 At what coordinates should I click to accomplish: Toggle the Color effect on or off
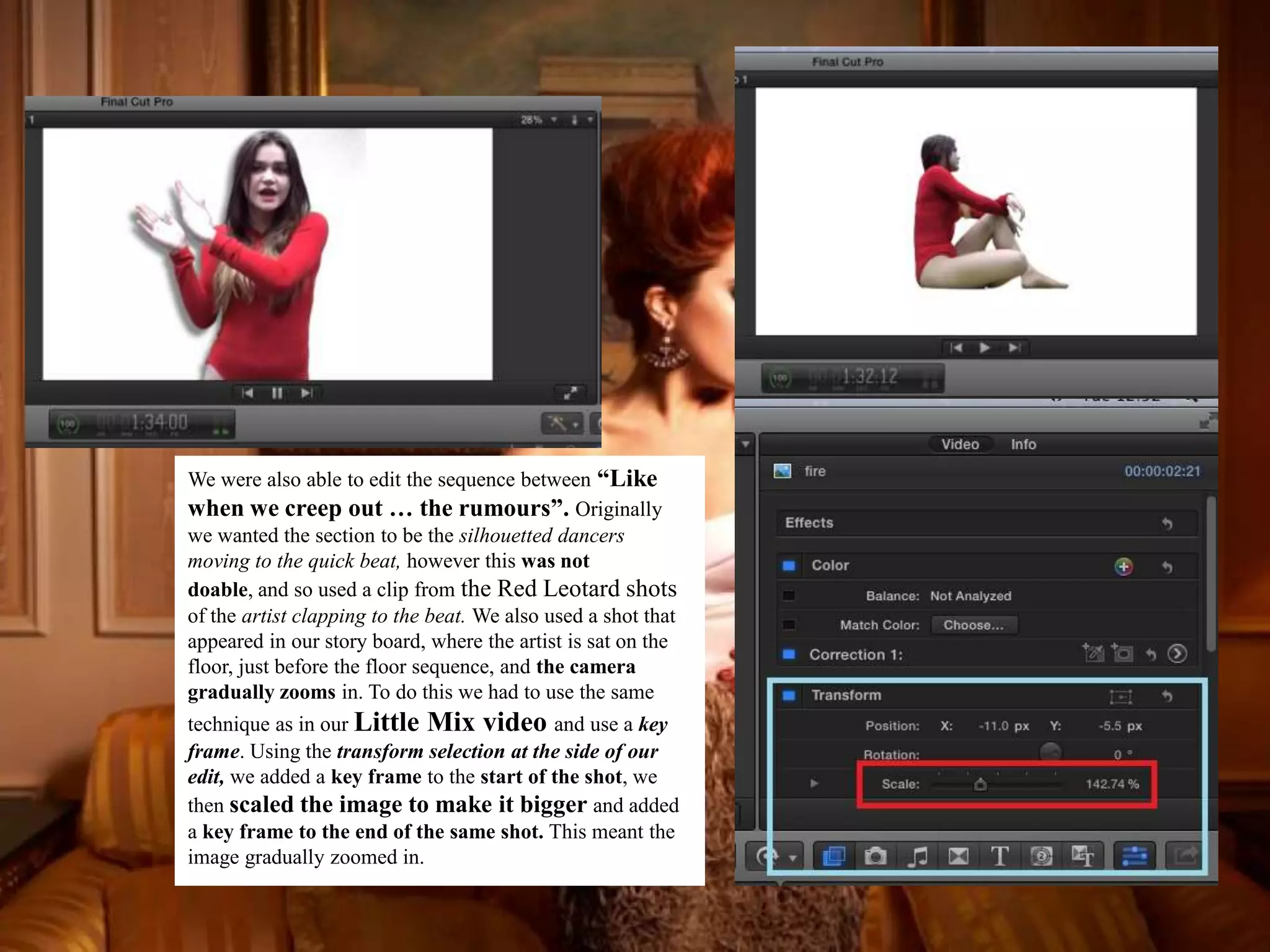pyautogui.click(x=789, y=565)
